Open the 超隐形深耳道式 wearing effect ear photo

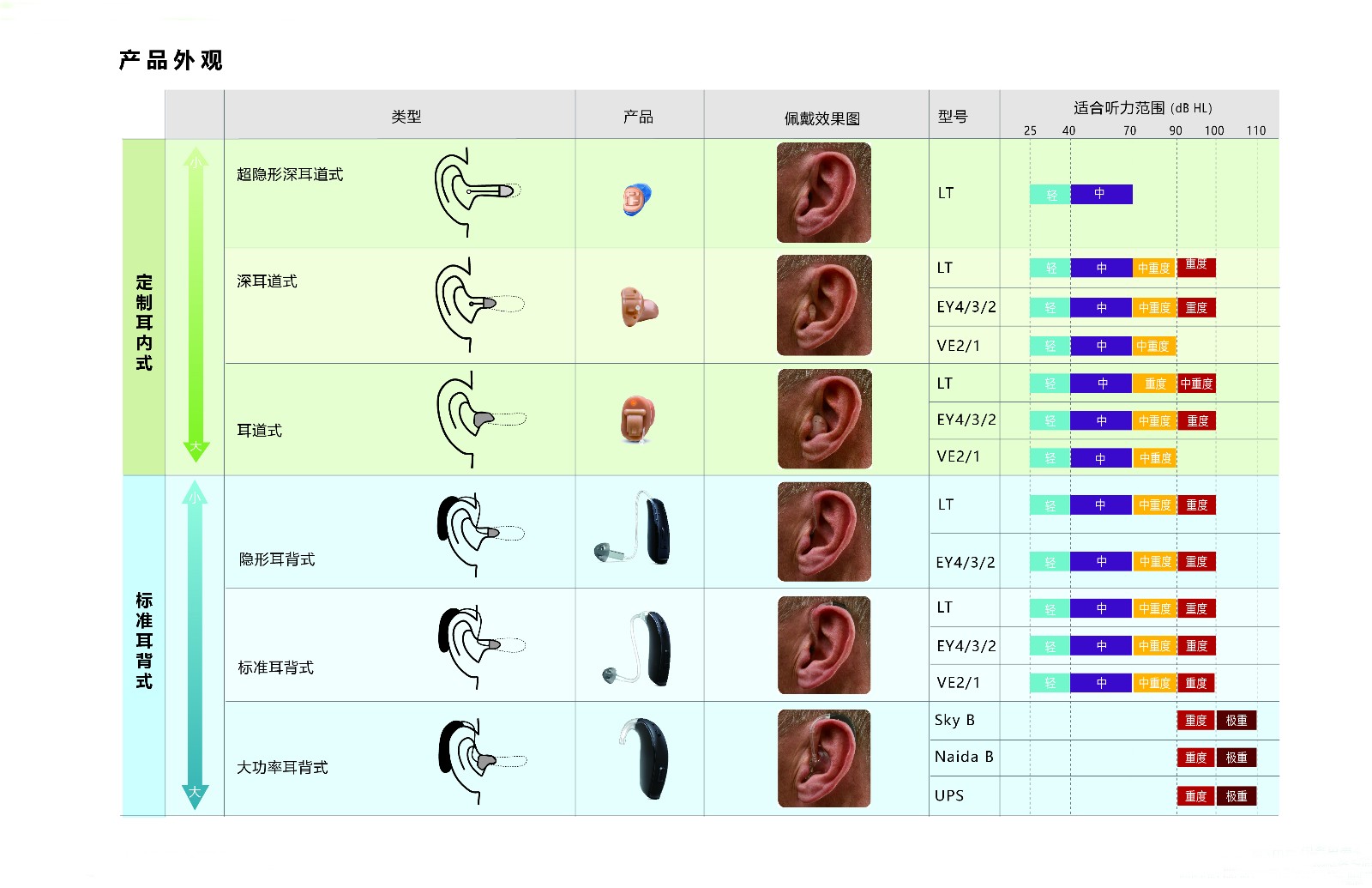(x=823, y=193)
